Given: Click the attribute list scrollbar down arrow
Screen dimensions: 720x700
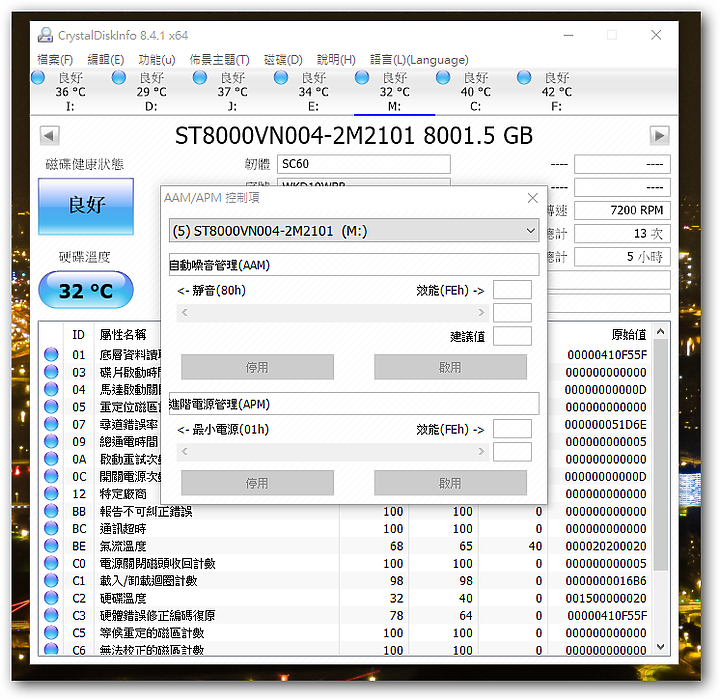Looking at the screenshot, I should tap(661, 647).
